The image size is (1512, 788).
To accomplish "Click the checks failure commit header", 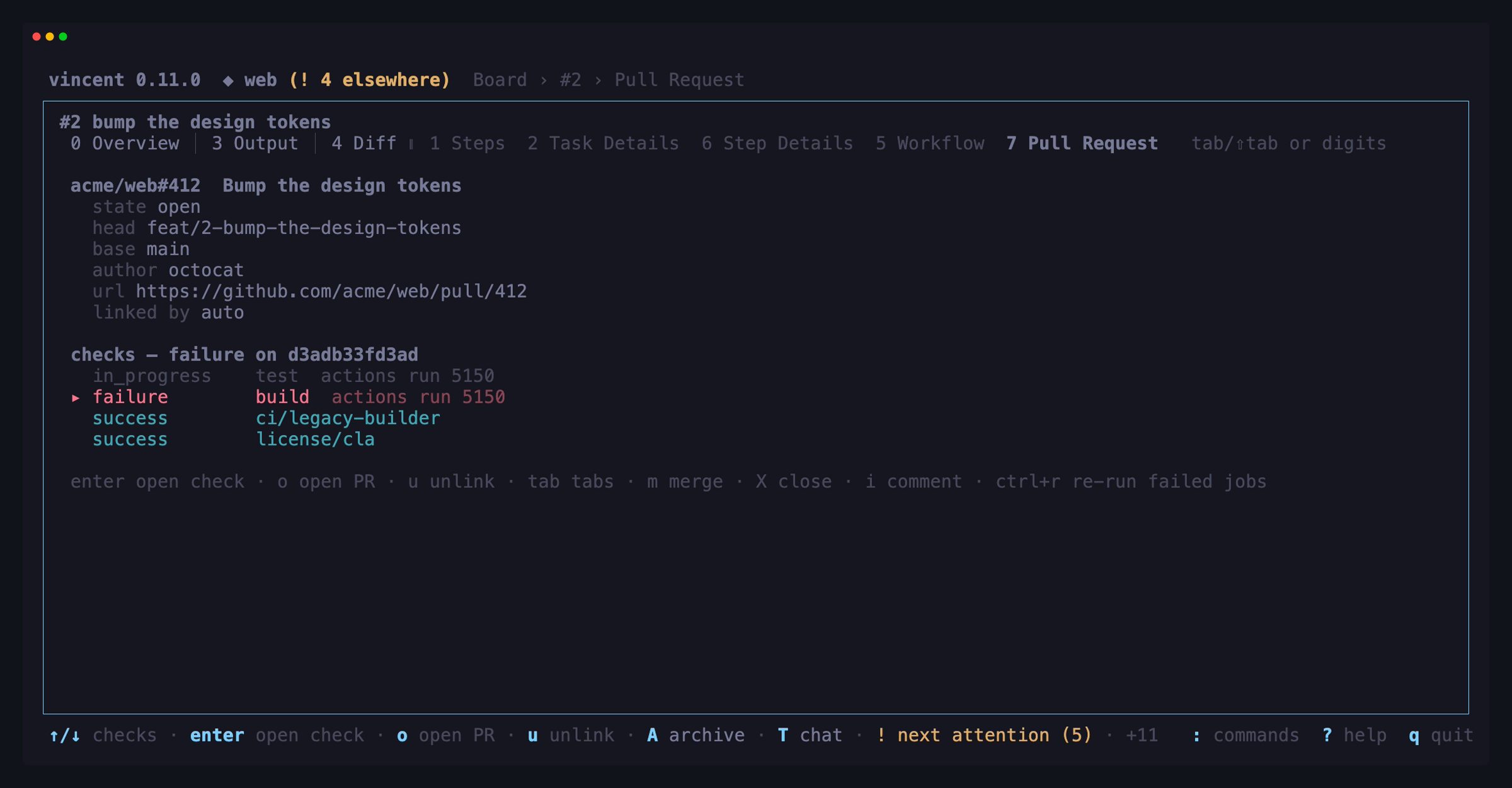I will [x=244, y=355].
